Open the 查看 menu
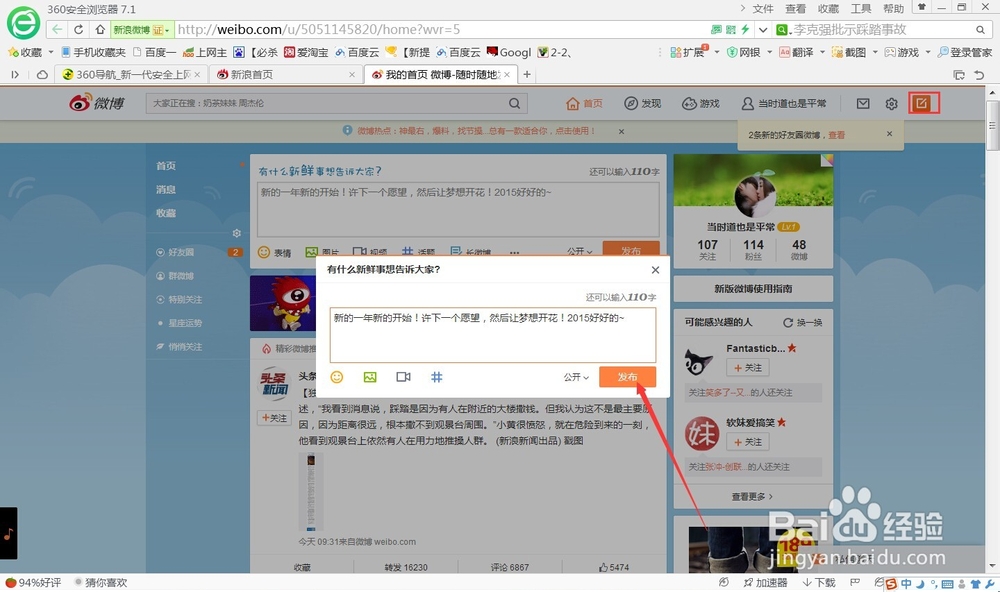The height and width of the screenshot is (592, 1000). click(795, 9)
